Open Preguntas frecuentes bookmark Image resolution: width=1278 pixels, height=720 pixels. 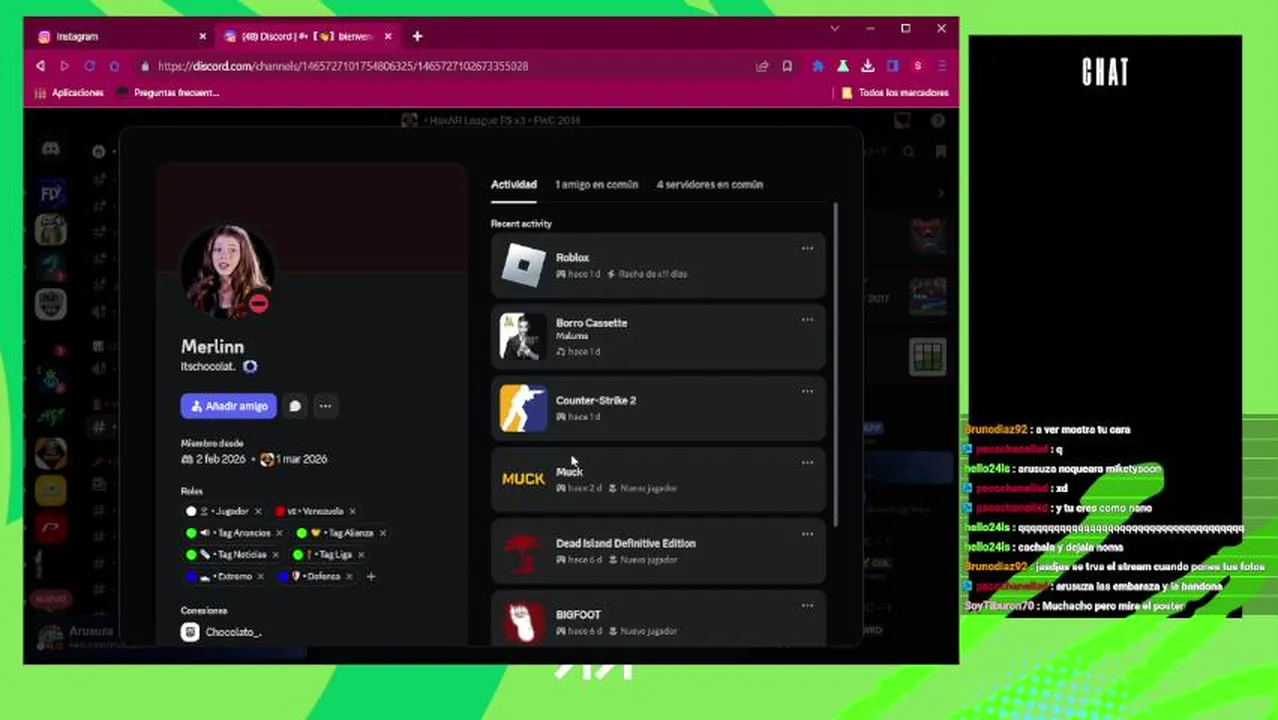click(x=168, y=92)
